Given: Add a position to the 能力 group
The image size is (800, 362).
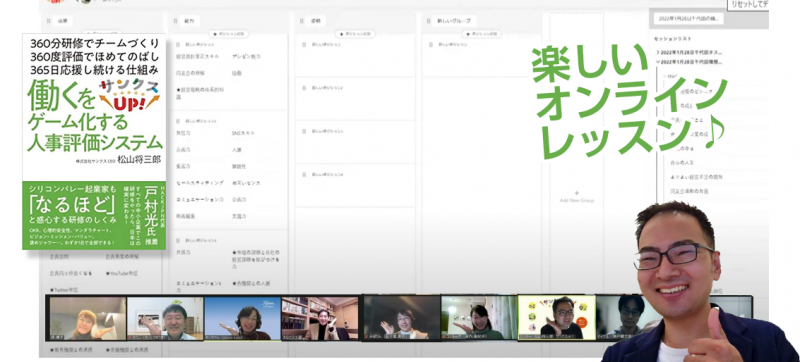Looking at the screenshot, I should 229,34.
